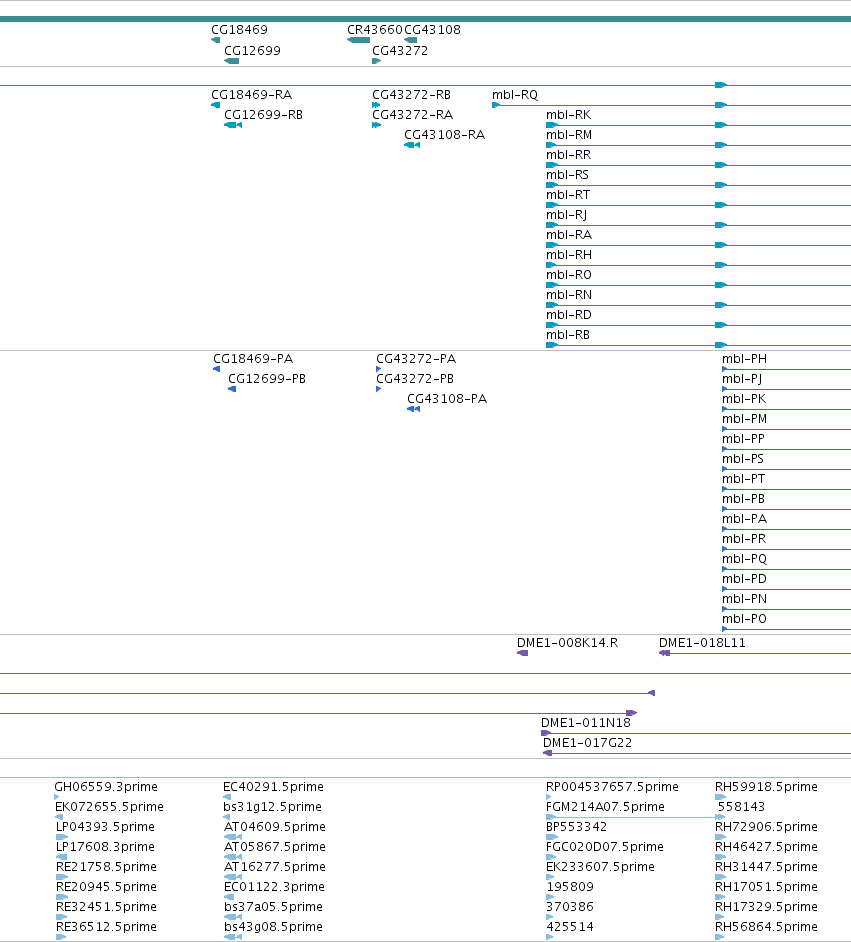The height and width of the screenshot is (942, 851).
Task: Select transcript CG43272-RA
Action: click(x=413, y=114)
